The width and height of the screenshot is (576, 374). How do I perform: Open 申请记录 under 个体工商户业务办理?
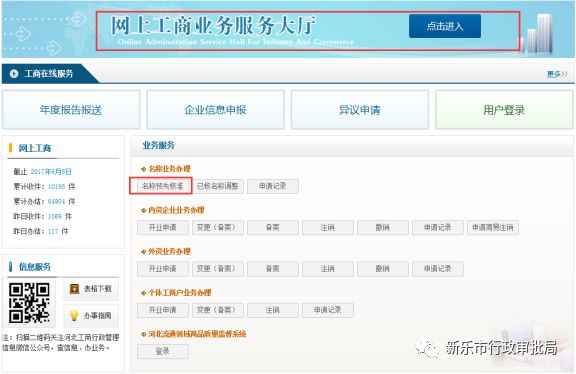(x=328, y=310)
